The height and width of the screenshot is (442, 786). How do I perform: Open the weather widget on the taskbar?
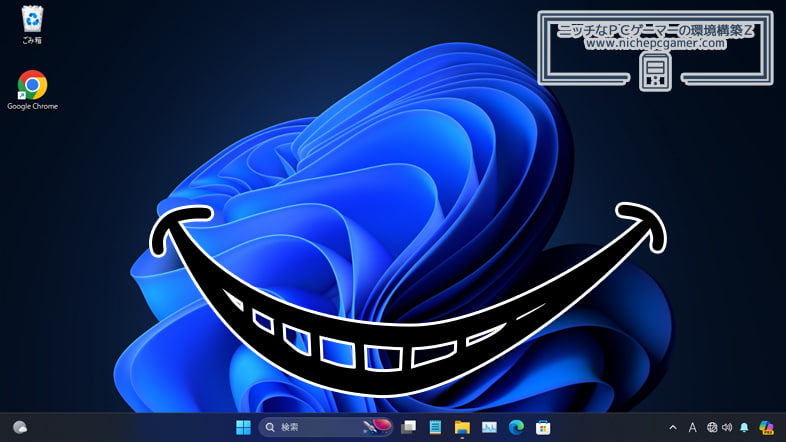(20, 427)
